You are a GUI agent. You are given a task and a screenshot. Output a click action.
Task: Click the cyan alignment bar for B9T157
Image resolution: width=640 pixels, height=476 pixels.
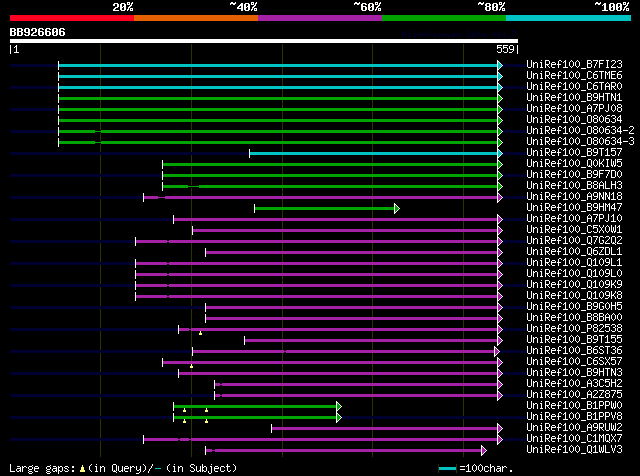[x=373, y=153]
